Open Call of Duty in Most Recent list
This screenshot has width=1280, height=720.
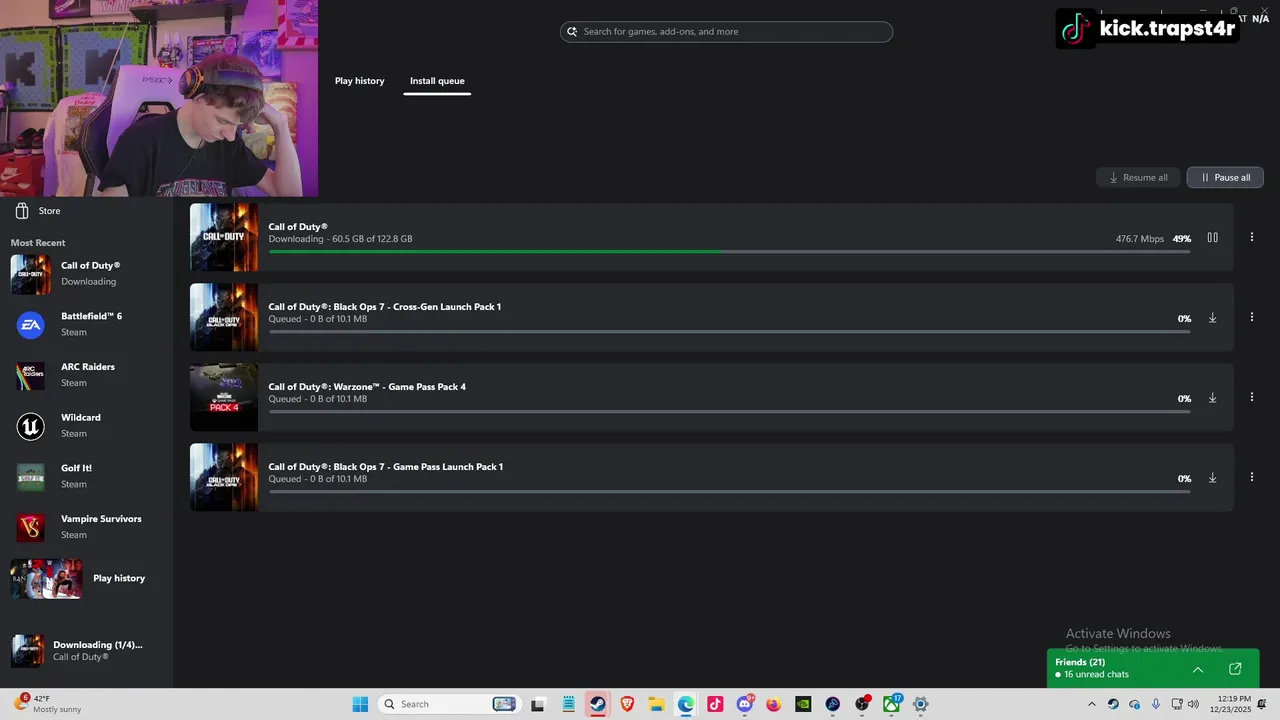(86, 274)
